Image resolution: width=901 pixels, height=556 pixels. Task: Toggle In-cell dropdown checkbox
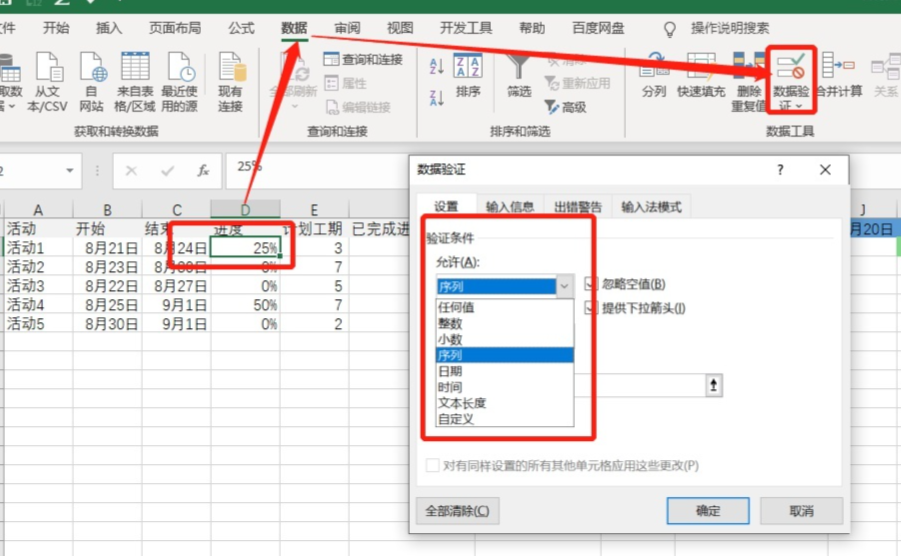pos(591,308)
